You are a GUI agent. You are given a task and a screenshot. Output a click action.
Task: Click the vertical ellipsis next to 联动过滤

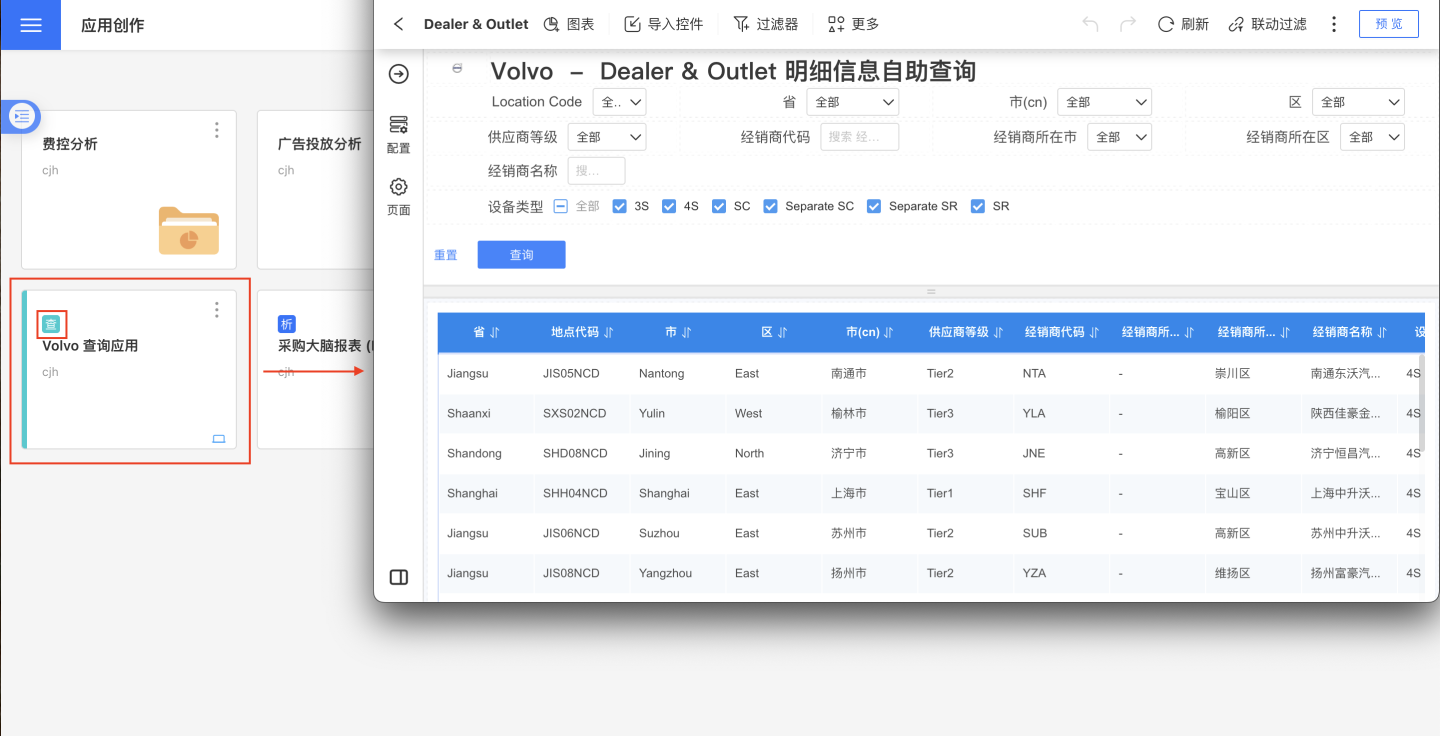pyautogui.click(x=1334, y=24)
